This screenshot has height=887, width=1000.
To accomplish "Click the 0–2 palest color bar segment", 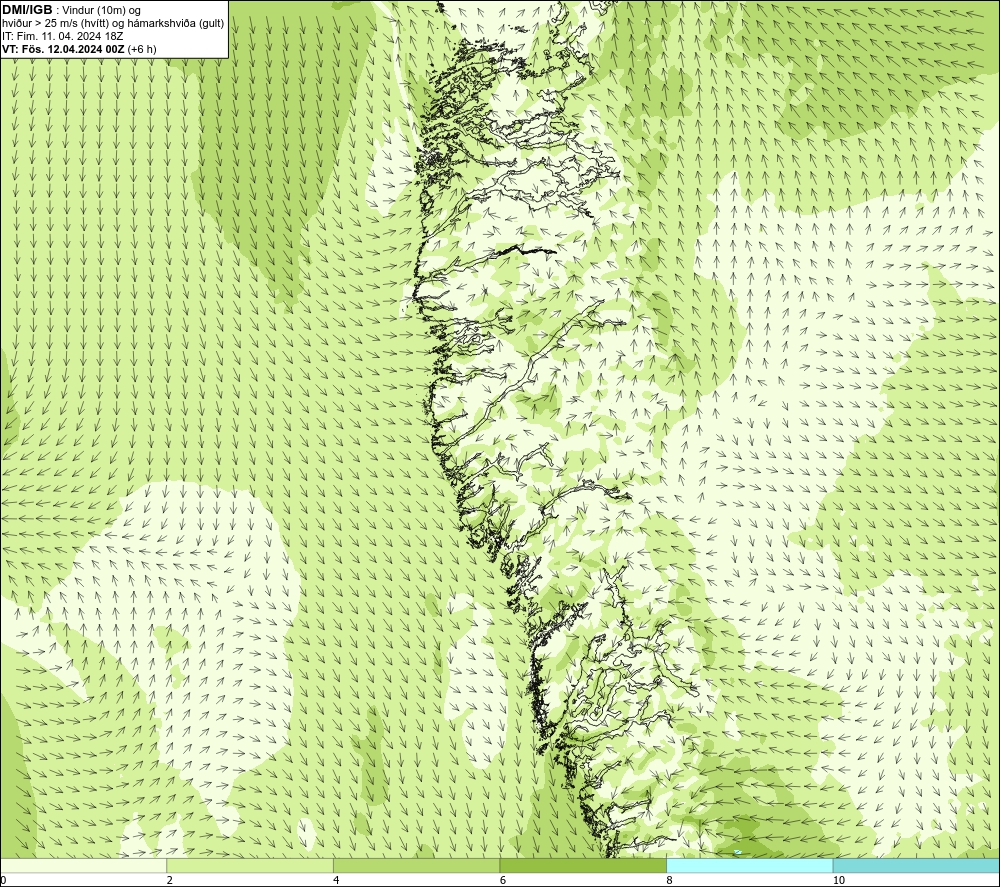I will click(x=84, y=865).
